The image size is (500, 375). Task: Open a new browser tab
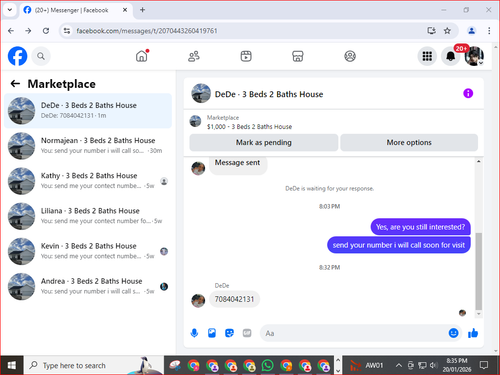(x=142, y=10)
